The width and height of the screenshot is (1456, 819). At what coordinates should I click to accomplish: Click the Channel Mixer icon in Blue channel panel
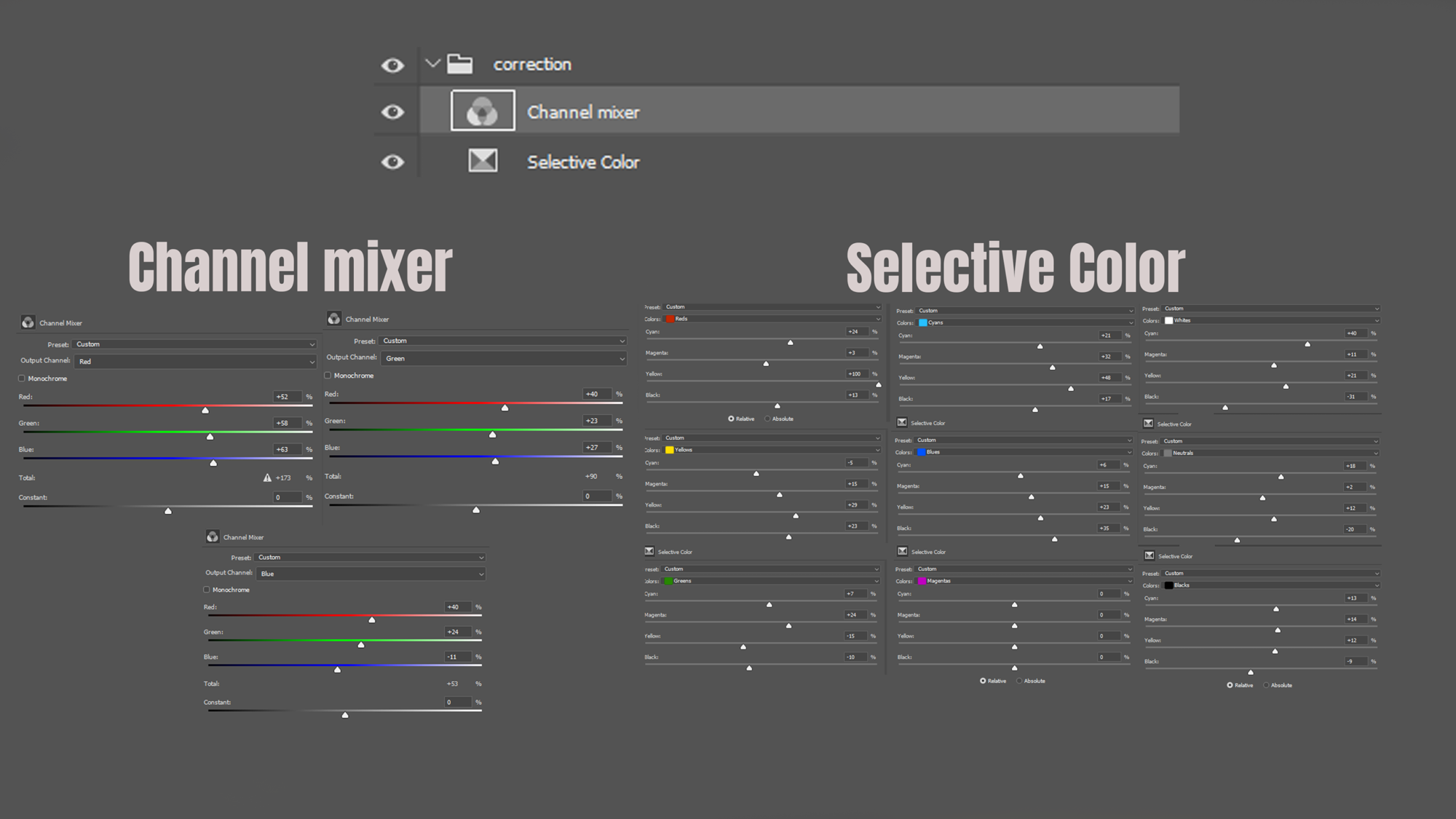pyautogui.click(x=213, y=537)
